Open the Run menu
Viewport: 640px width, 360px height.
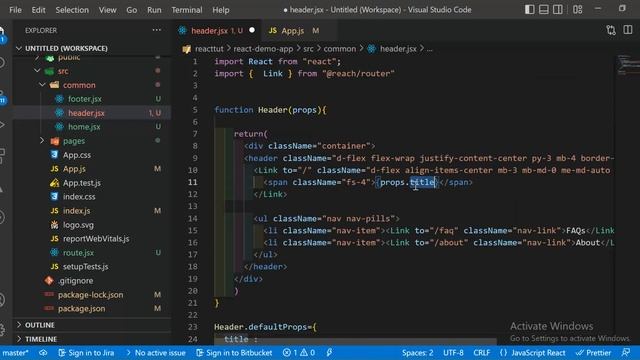pyautogui.click(x=154, y=10)
